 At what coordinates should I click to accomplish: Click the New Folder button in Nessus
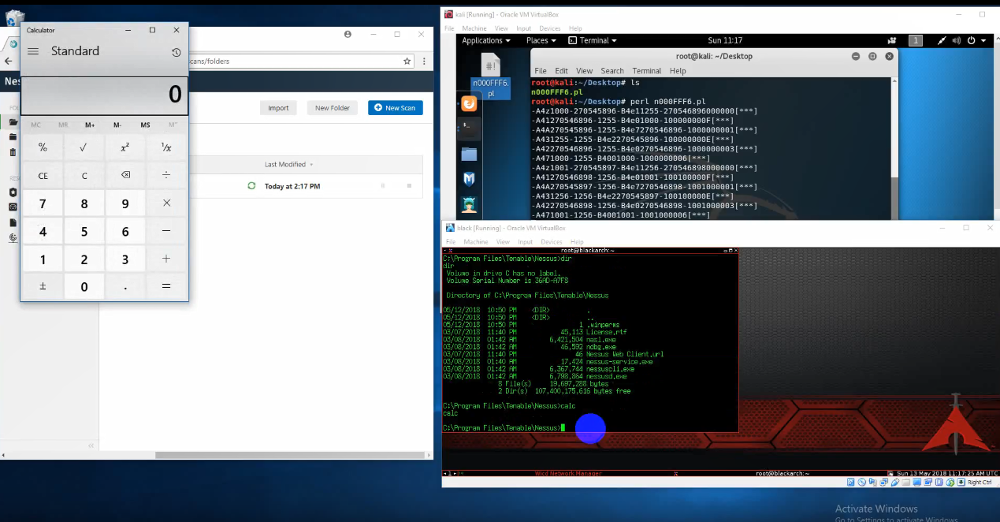[x=332, y=108]
